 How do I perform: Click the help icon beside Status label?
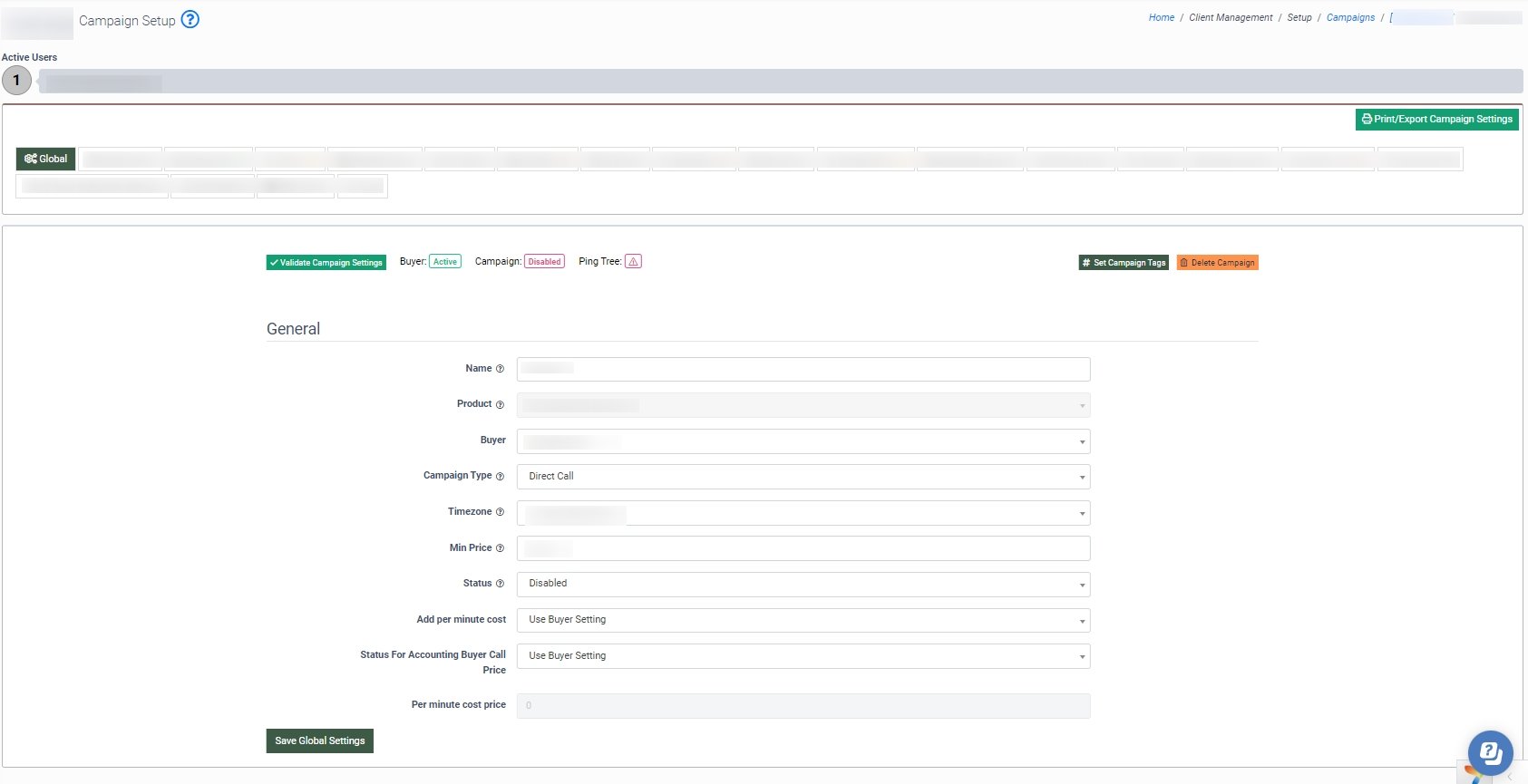(x=500, y=584)
